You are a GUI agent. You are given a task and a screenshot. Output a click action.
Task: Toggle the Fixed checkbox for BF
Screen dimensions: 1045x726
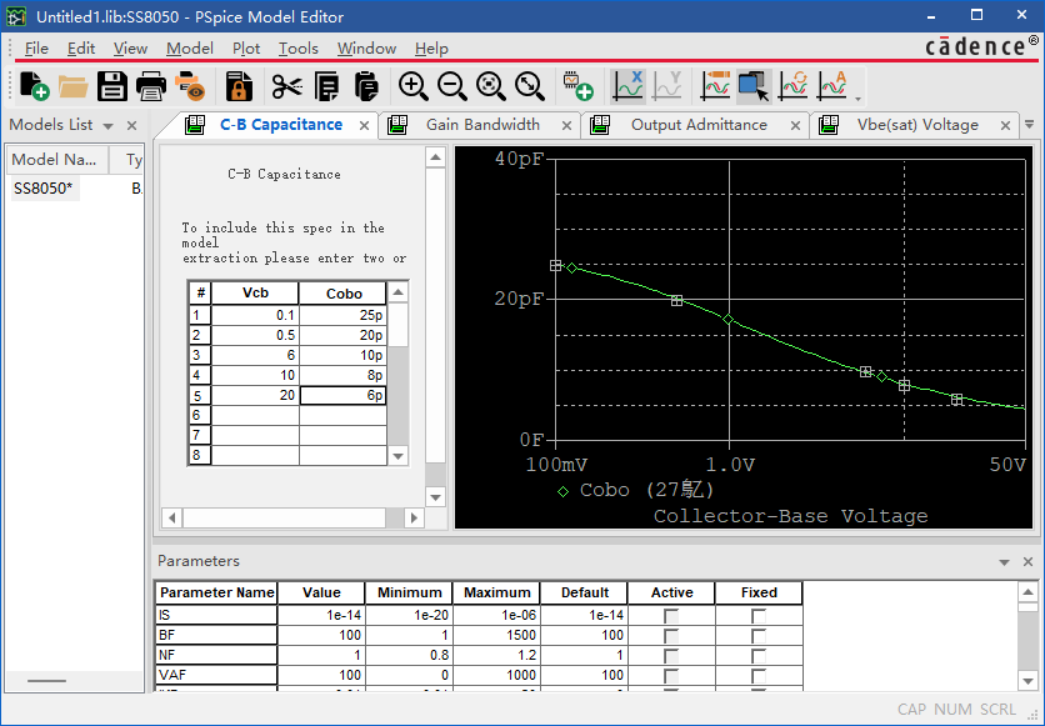[758, 635]
